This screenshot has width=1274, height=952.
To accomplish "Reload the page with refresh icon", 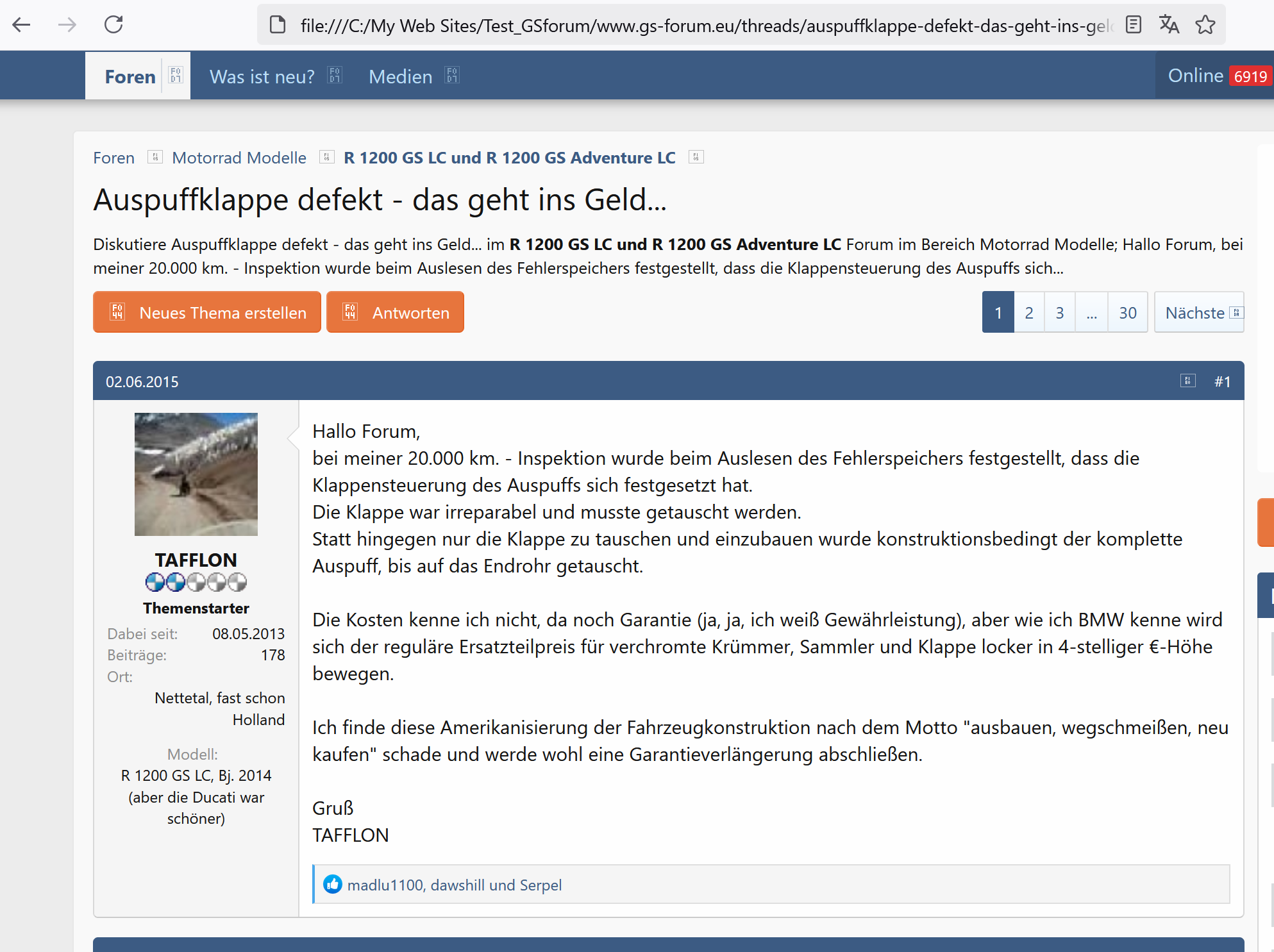I will point(113,25).
